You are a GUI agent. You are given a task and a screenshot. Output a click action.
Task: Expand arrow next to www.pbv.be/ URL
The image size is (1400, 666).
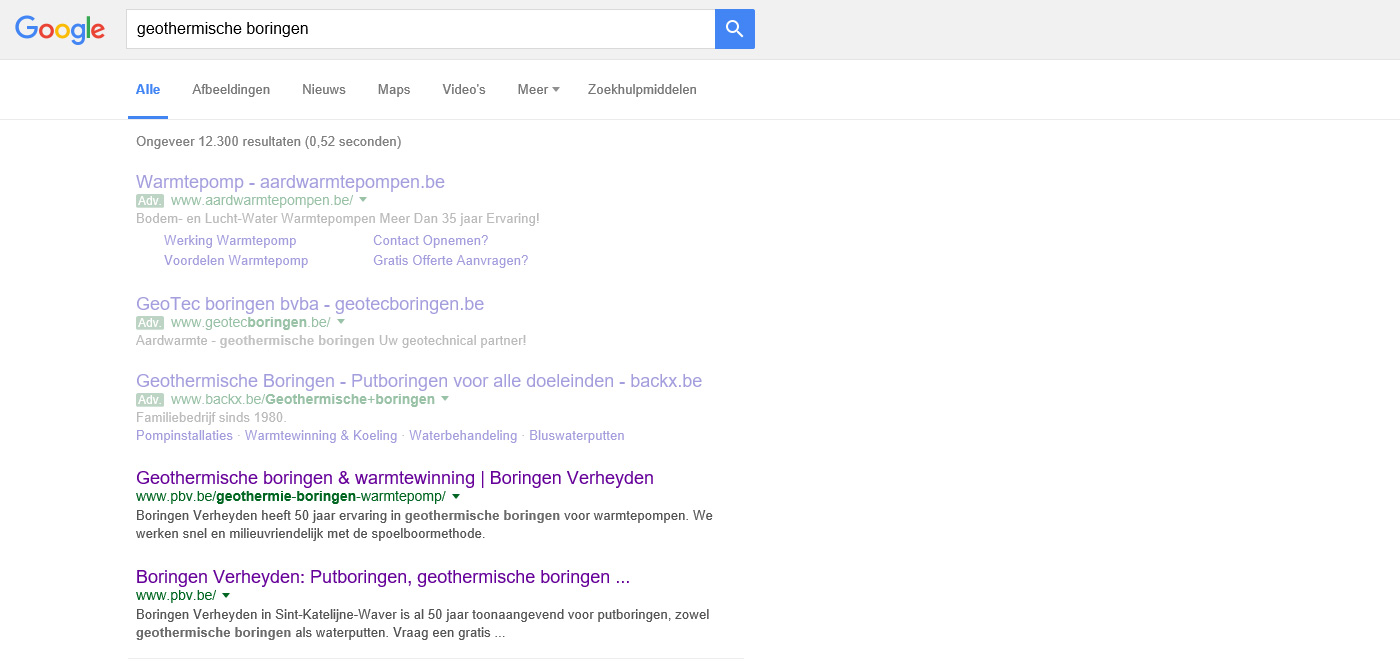pyautogui.click(x=227, y=595)
